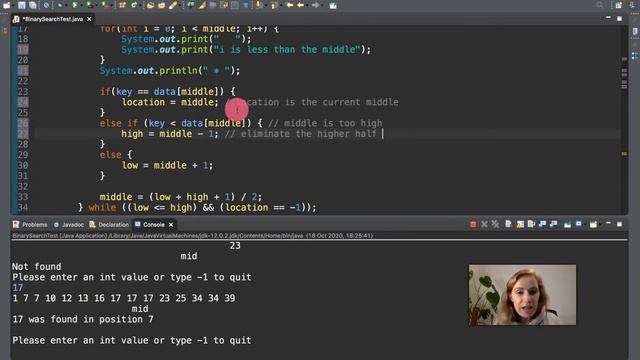This screenshot has width=640, height=360.
Task: Click console text '17 was found in position 7'
Action: click(83, 319)
